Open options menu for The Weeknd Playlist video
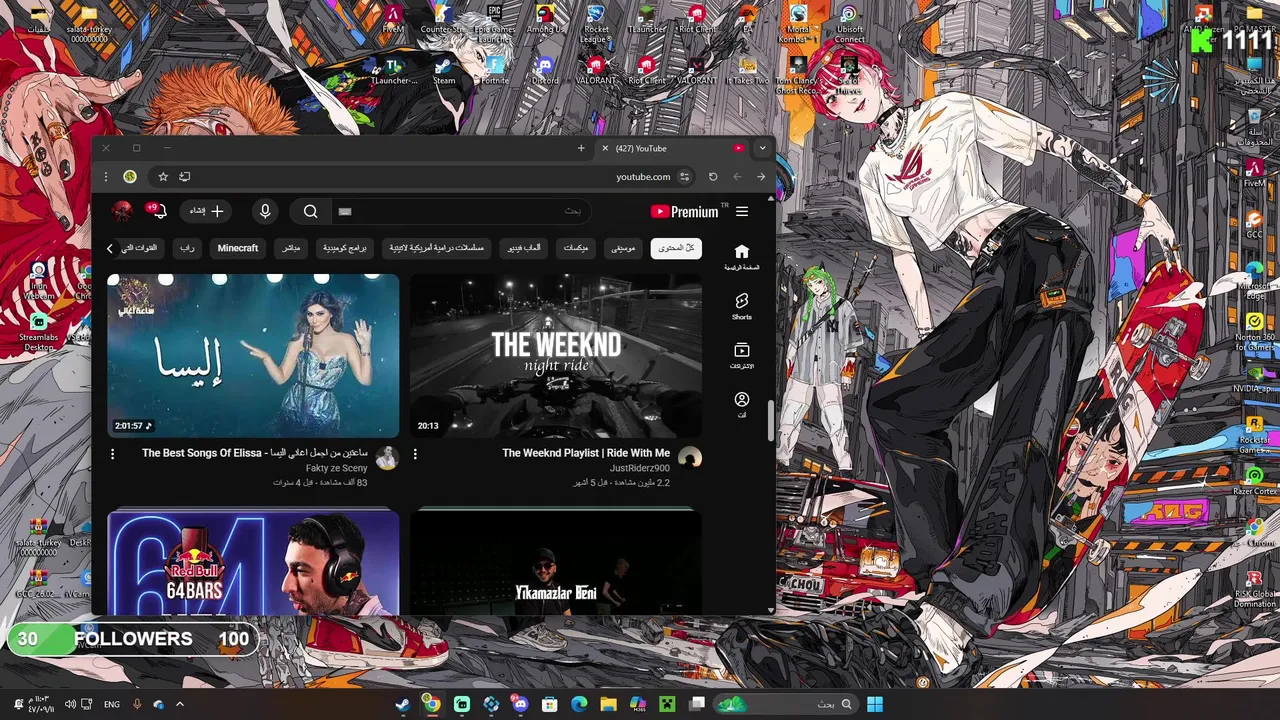1280x720 pixels. pyautogui.click(x=415, y=454)
